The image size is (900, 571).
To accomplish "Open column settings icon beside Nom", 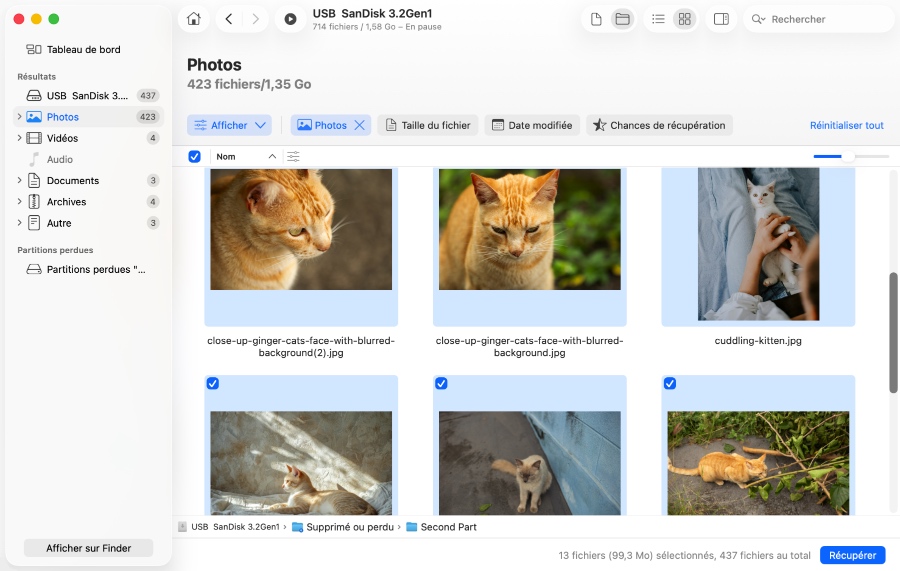I will [293, 156].
